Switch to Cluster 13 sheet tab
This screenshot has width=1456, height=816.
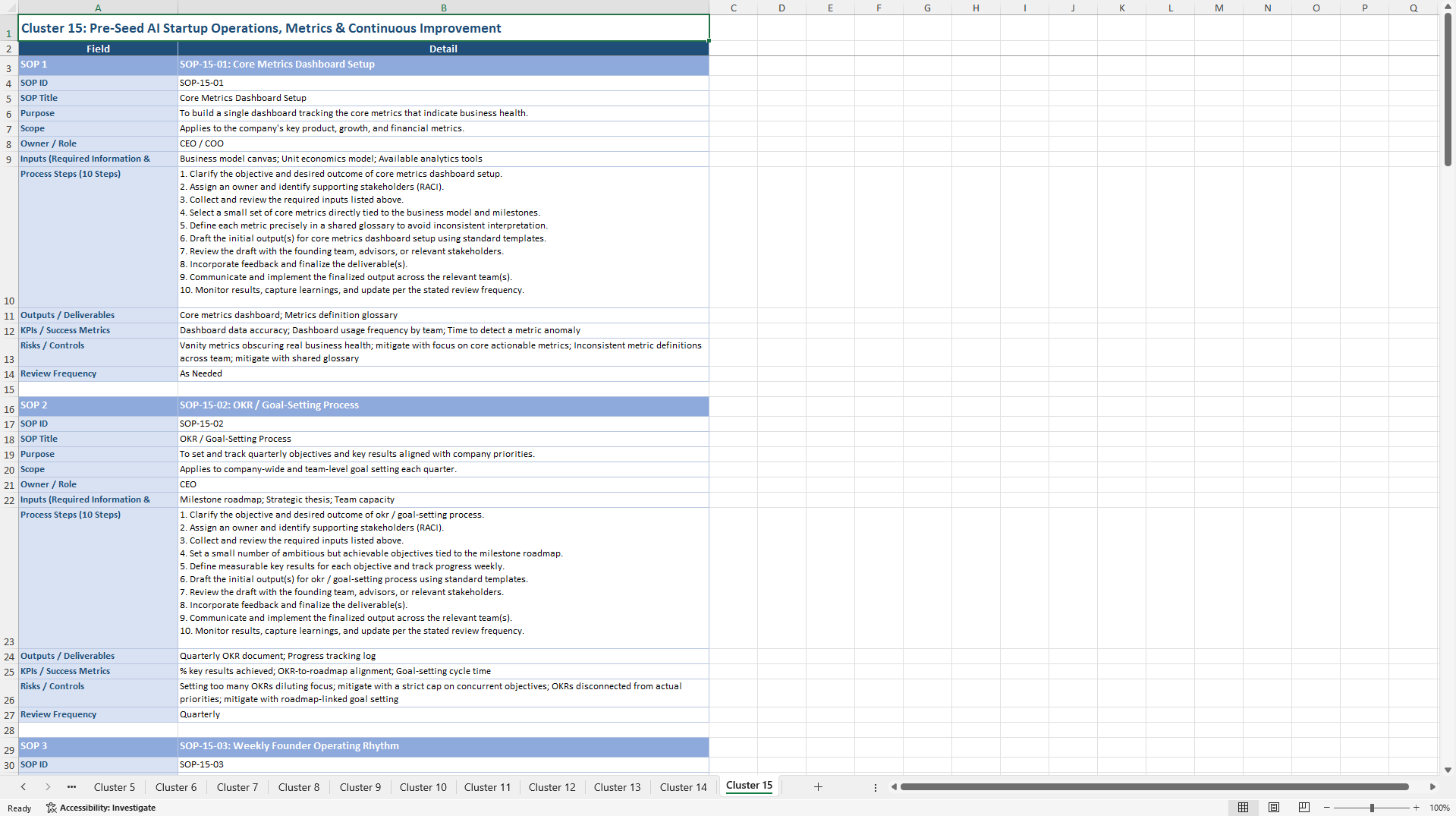point(618,787)
